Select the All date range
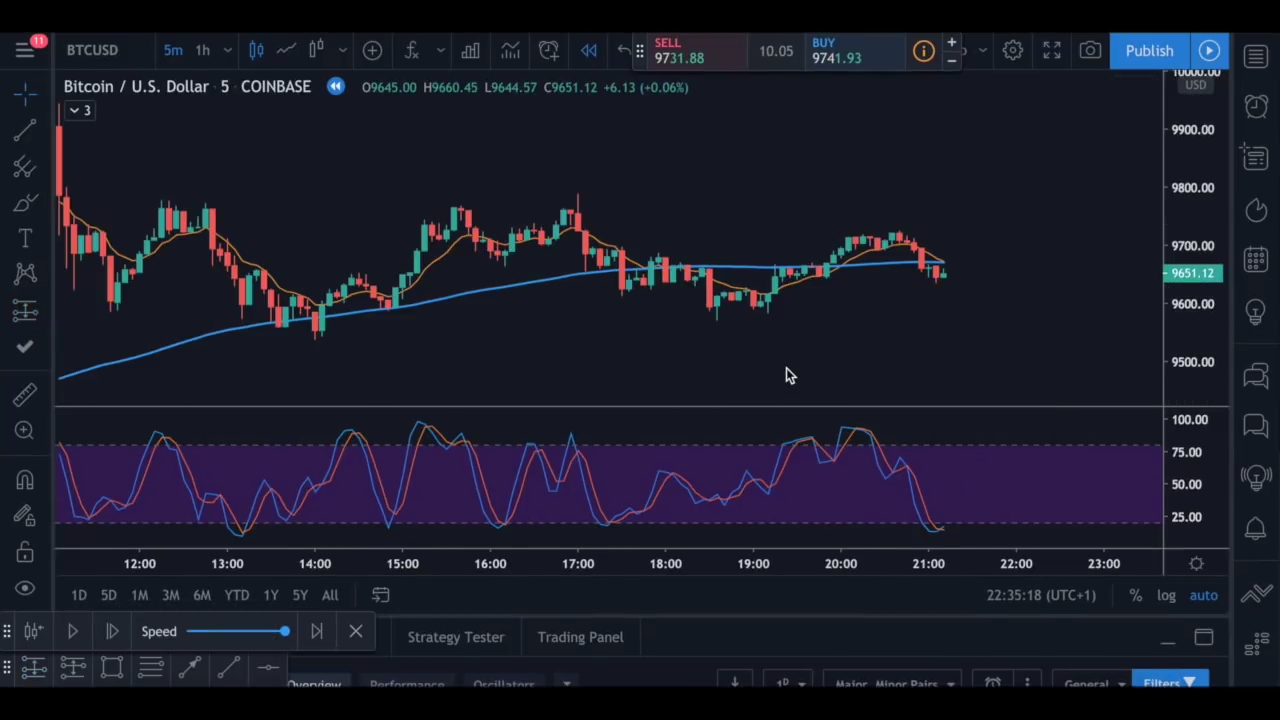The height and width of the screenshot is (720, 1280). coord(330,595)
